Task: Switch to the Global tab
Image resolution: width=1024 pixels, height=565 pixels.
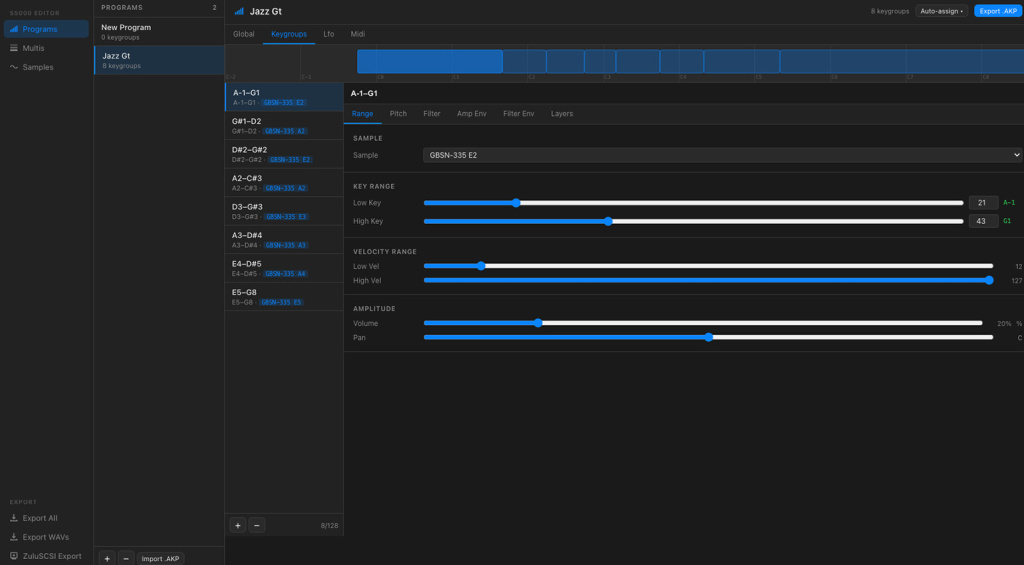Action: [x=244, y=34]
